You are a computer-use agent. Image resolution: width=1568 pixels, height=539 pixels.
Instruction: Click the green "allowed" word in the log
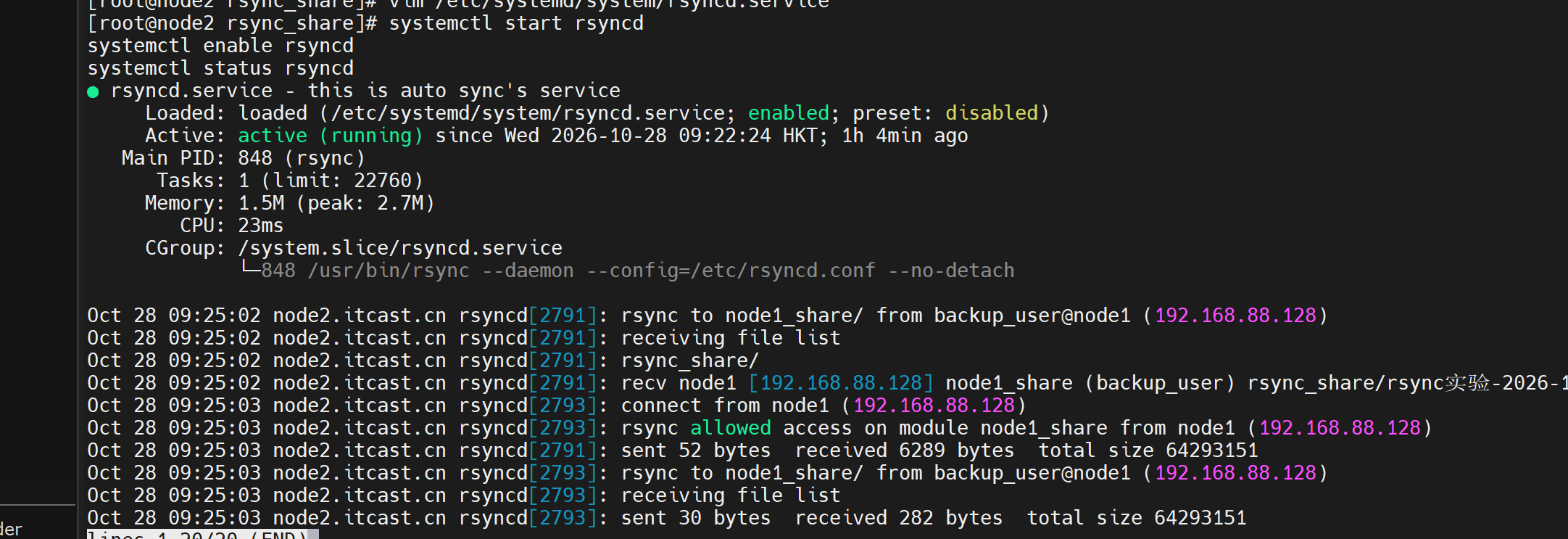[x=731, y=428]
